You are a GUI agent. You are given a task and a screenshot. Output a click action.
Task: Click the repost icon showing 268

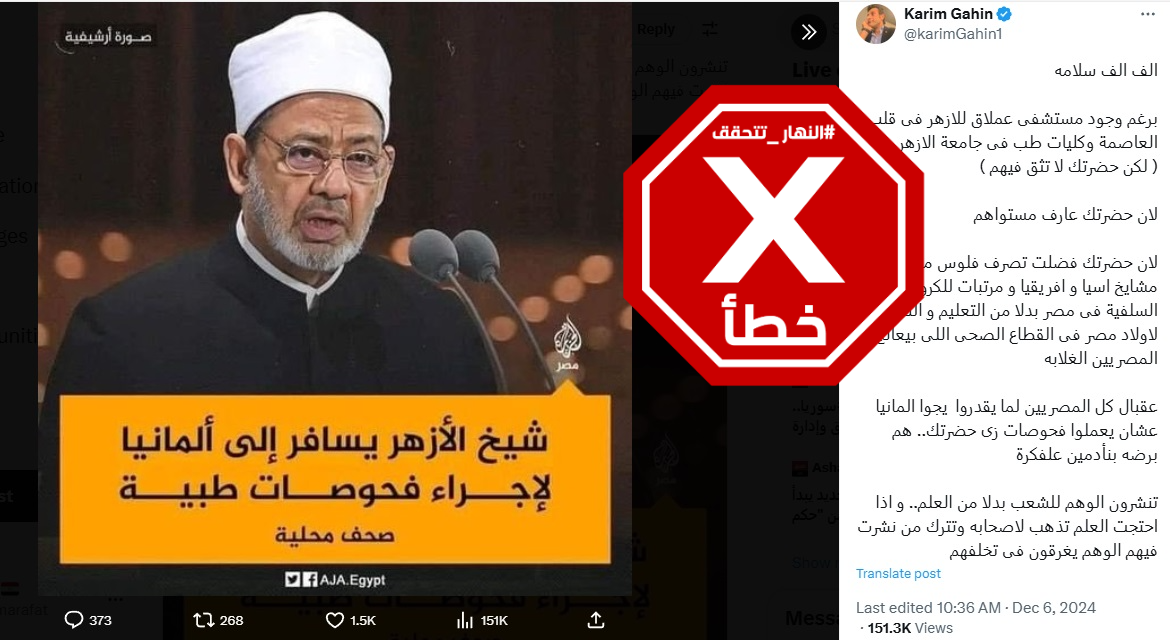[x=204, y=620]
